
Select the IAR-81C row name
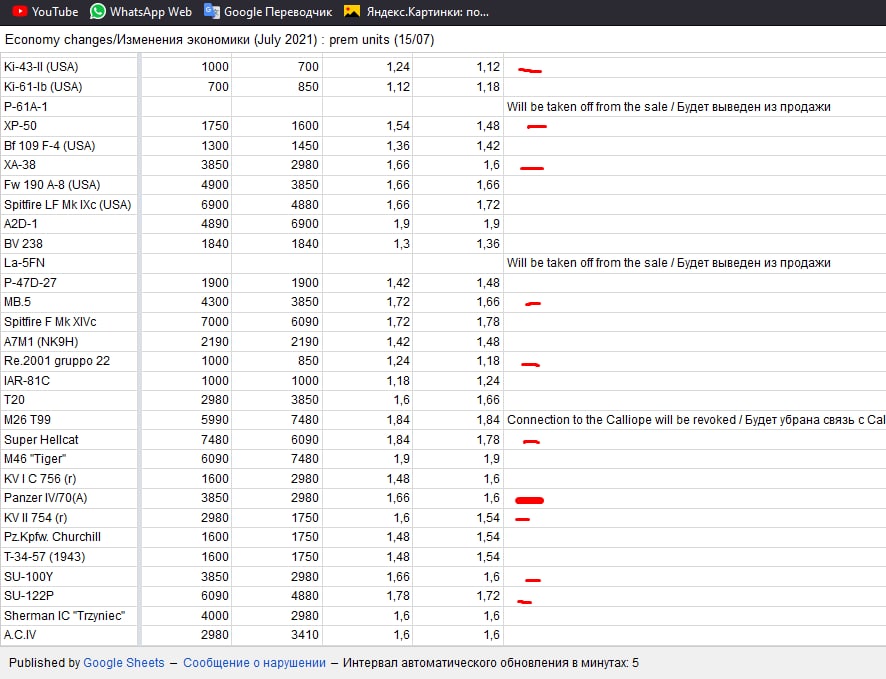27,381
